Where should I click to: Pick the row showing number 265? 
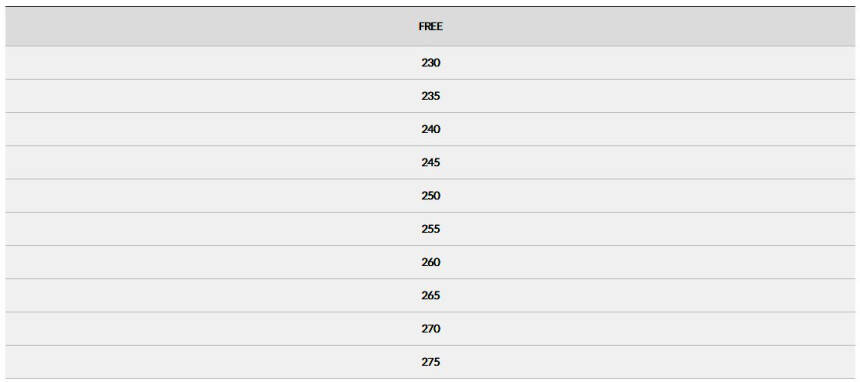(x=431, y=295)
